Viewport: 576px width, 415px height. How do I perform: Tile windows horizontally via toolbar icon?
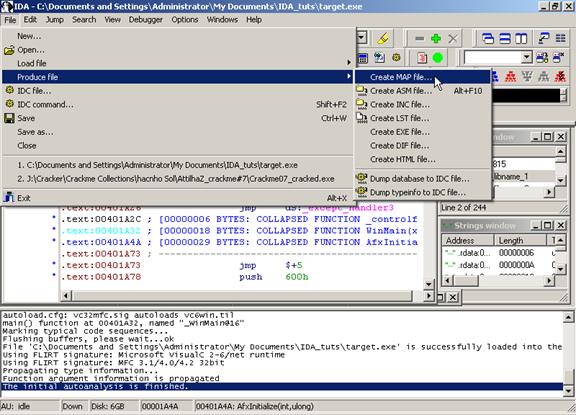(505, 39)
